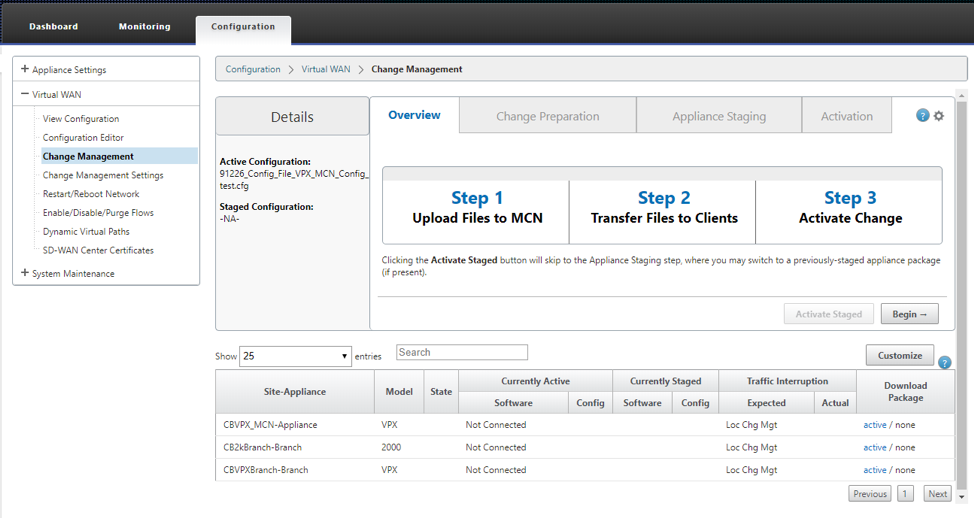
Task: Go to the Appliance Staging tab
Action: 718,116
